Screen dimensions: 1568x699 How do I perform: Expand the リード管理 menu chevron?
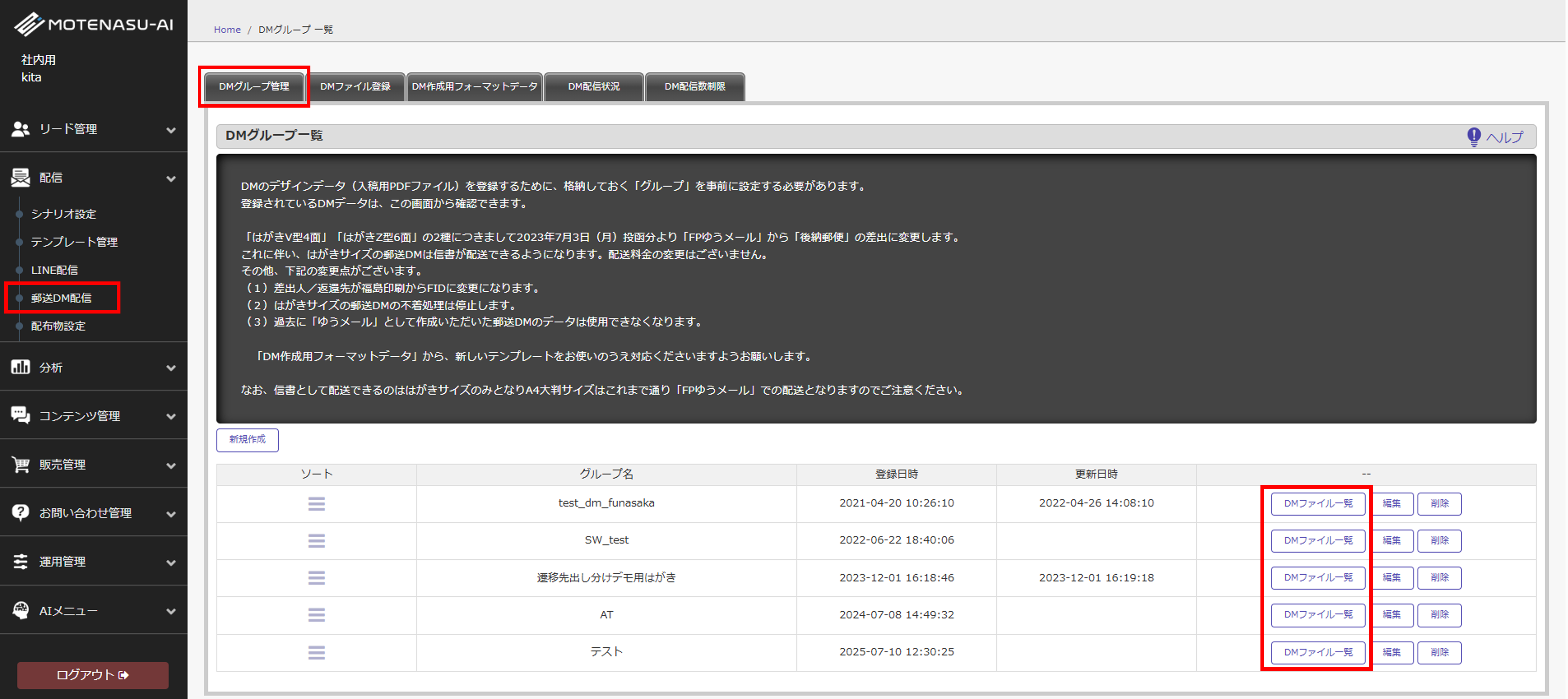[171, 130]
